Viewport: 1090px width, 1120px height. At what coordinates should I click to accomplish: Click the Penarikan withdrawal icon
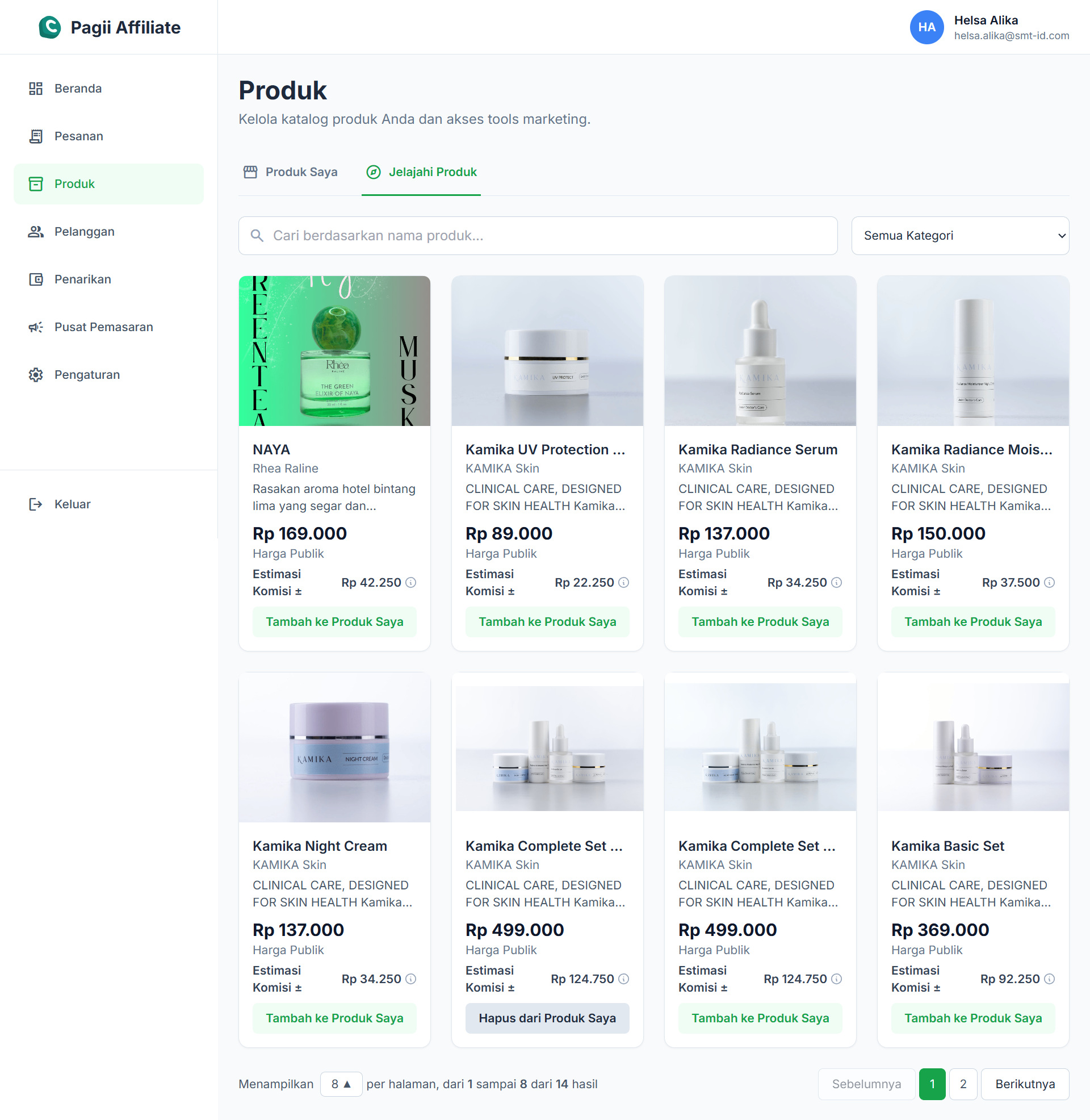tap(36, 279)
